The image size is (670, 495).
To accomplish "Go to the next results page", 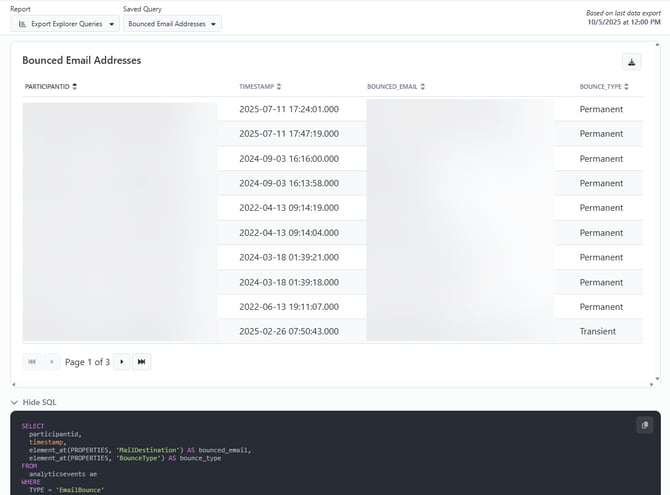I will 122,361.
